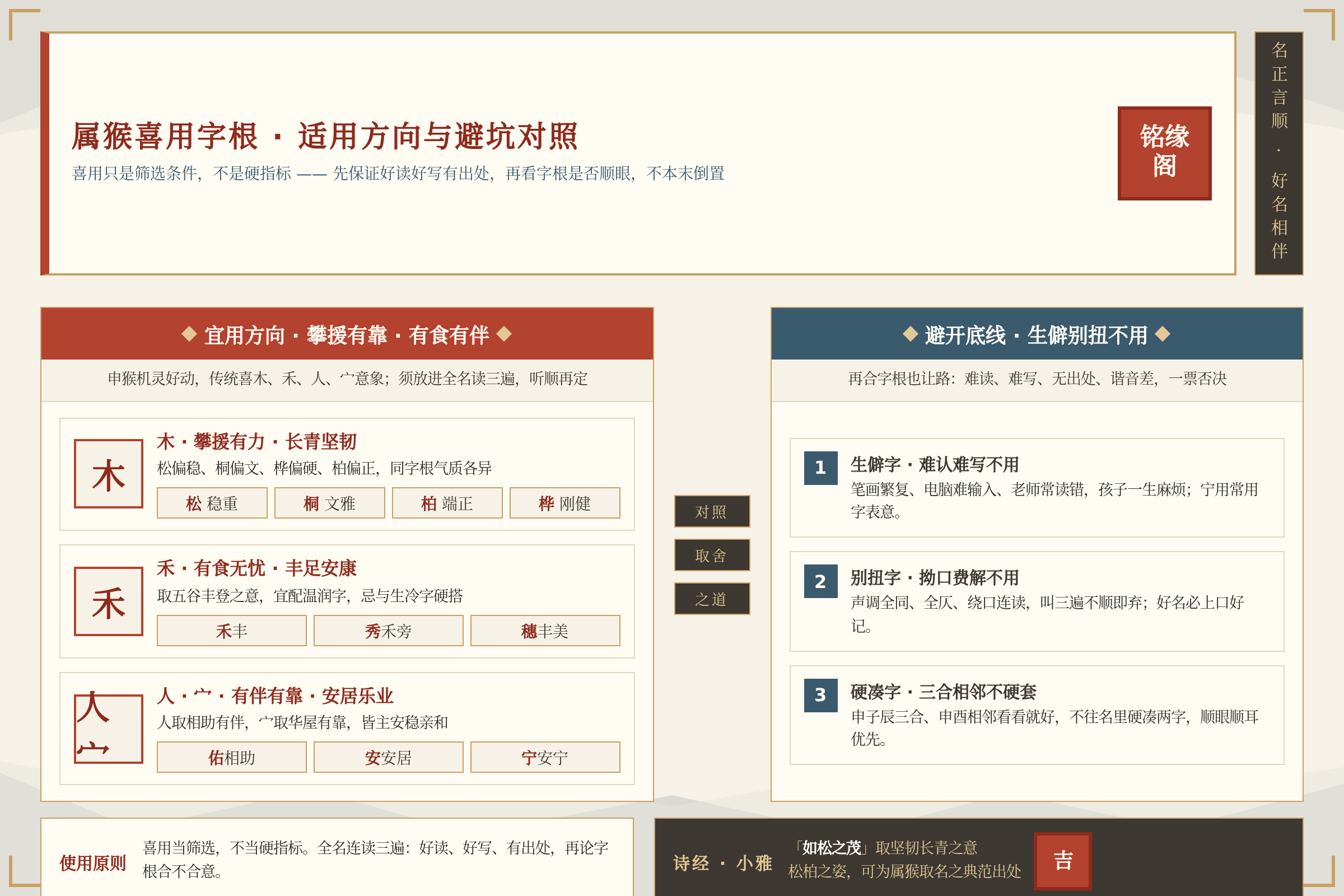Click the 禾 character icon box
Screen dimensions: 1344x896
click(x=109, y=601)
